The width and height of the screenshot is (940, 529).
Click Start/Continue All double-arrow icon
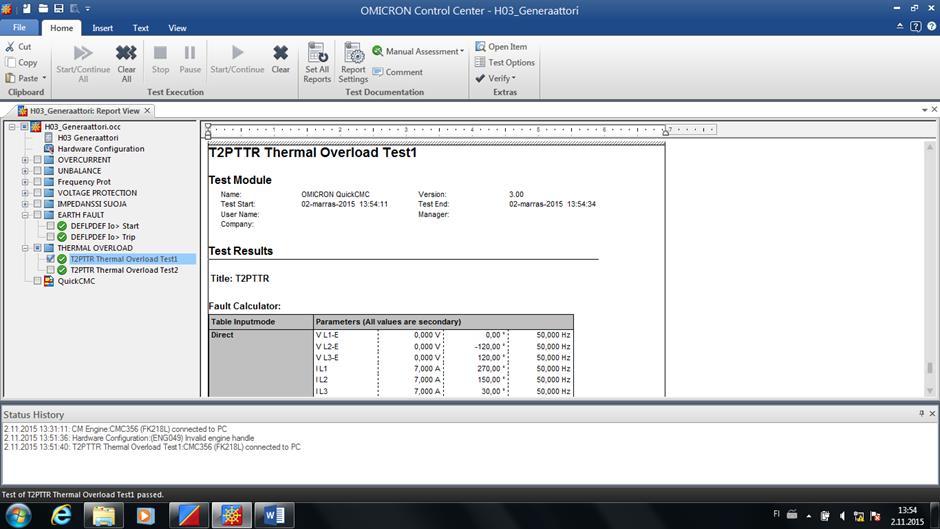pyautogui.click(x=83, y=53)
